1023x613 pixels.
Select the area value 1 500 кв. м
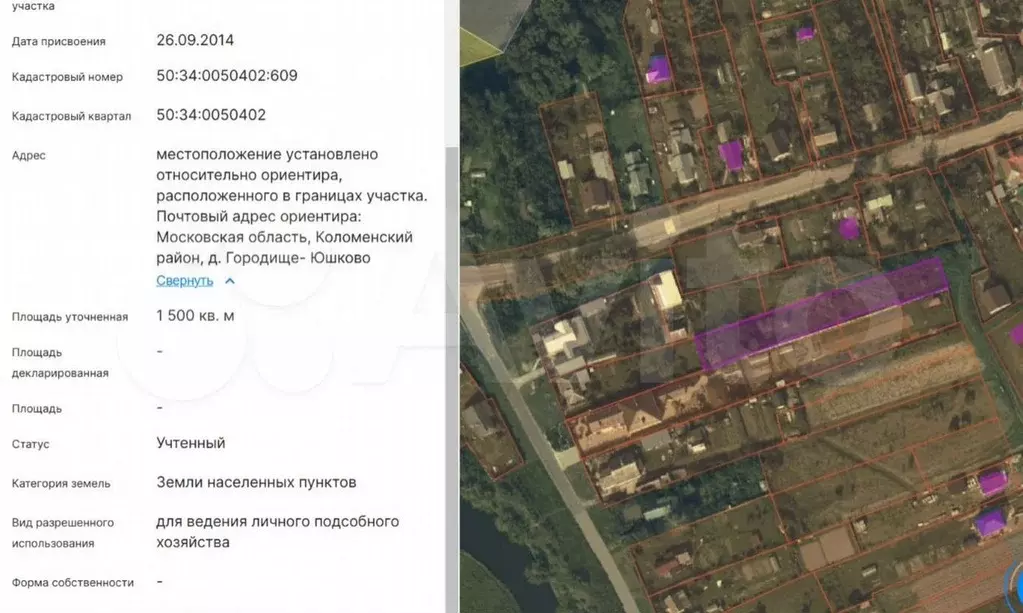click(195, 316)
